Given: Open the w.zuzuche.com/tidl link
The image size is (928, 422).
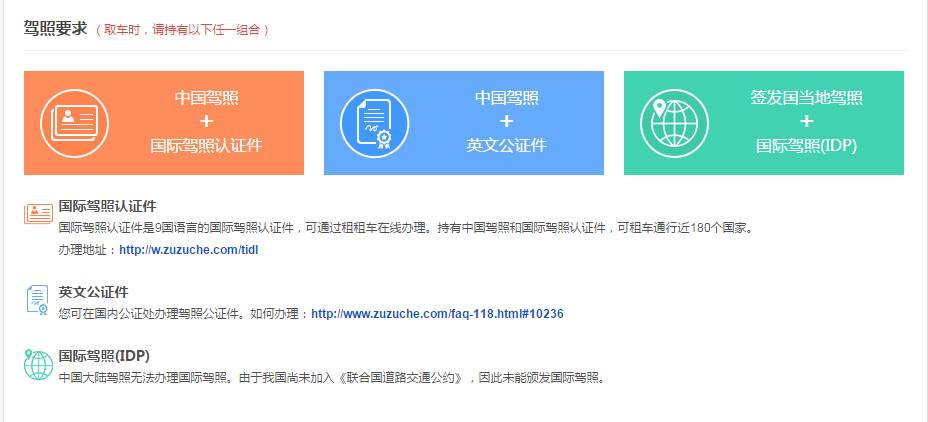Looking at the screenshot, I should 189,250.
